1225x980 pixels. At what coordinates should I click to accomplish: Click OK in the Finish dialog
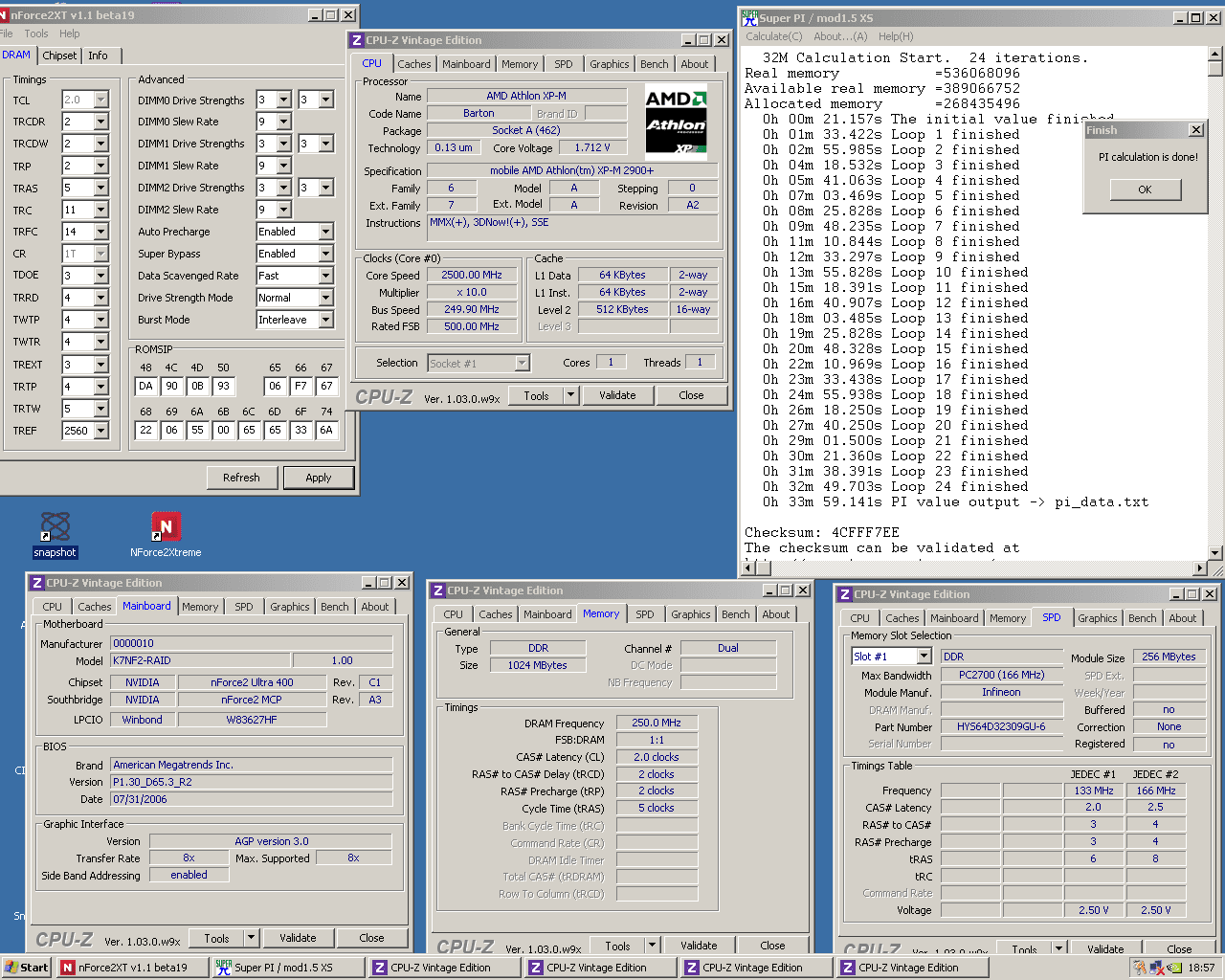(1145, 189)
